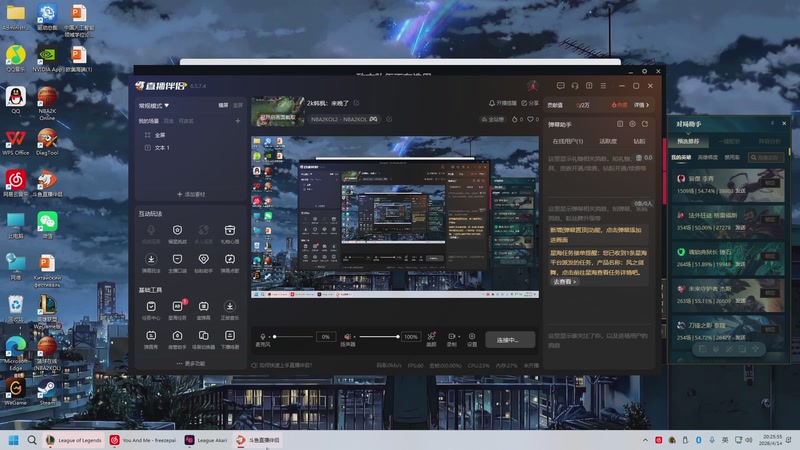Switch to the 活跃度 tab
800x450 pixels.
click(608, 141)
